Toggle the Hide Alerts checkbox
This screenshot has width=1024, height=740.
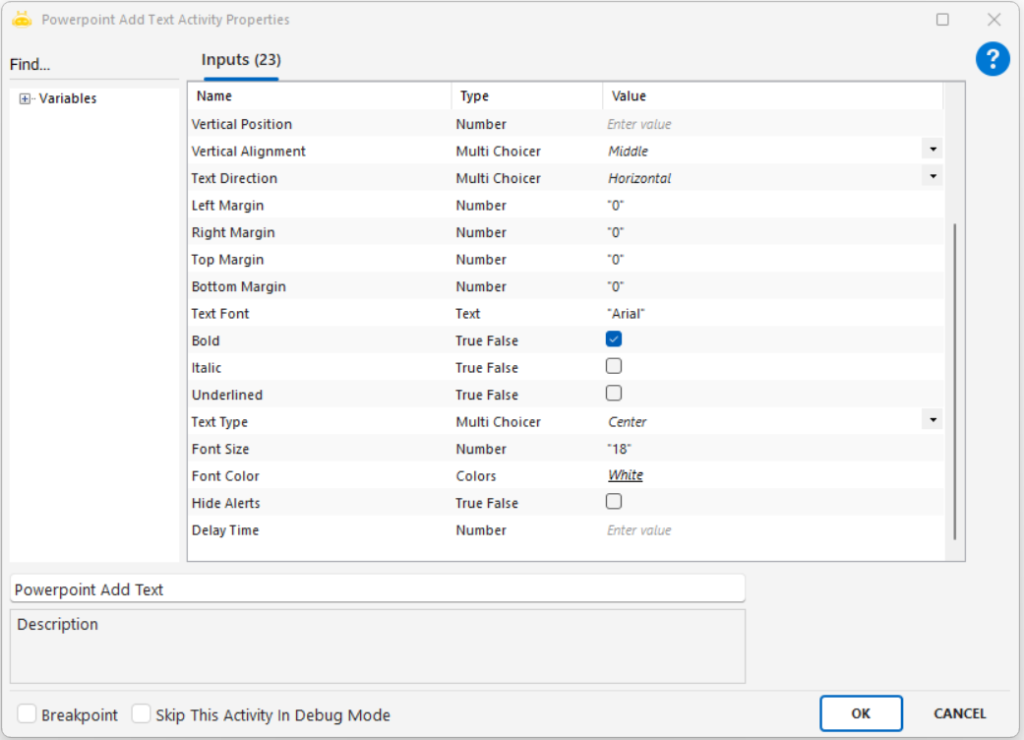614,502
